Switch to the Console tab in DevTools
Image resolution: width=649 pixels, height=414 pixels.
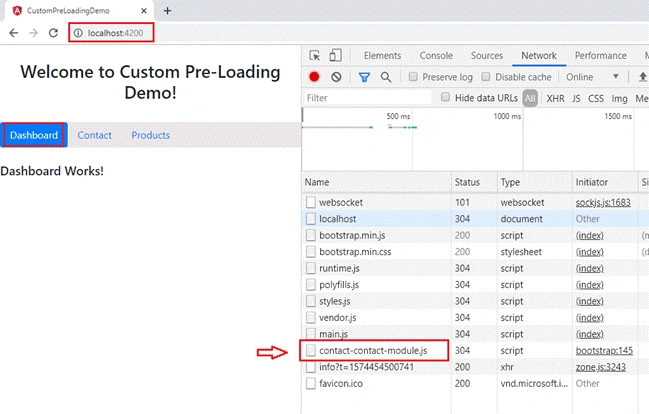pyautogui.click(x=436, y=55)
